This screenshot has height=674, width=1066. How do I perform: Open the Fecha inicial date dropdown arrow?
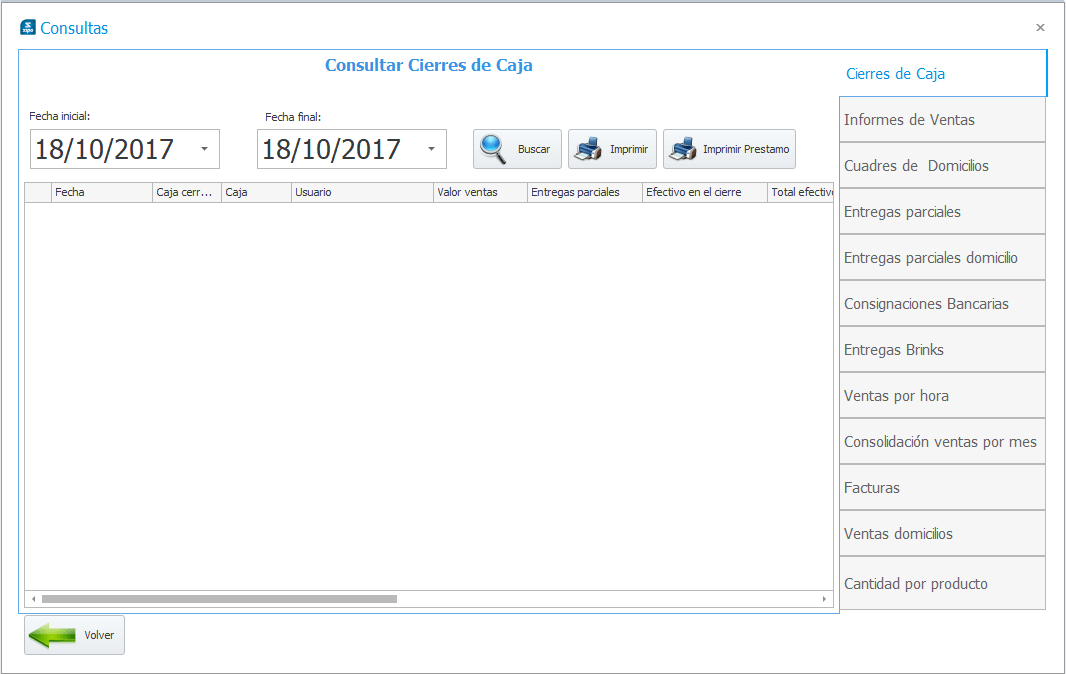coord(205,149)
